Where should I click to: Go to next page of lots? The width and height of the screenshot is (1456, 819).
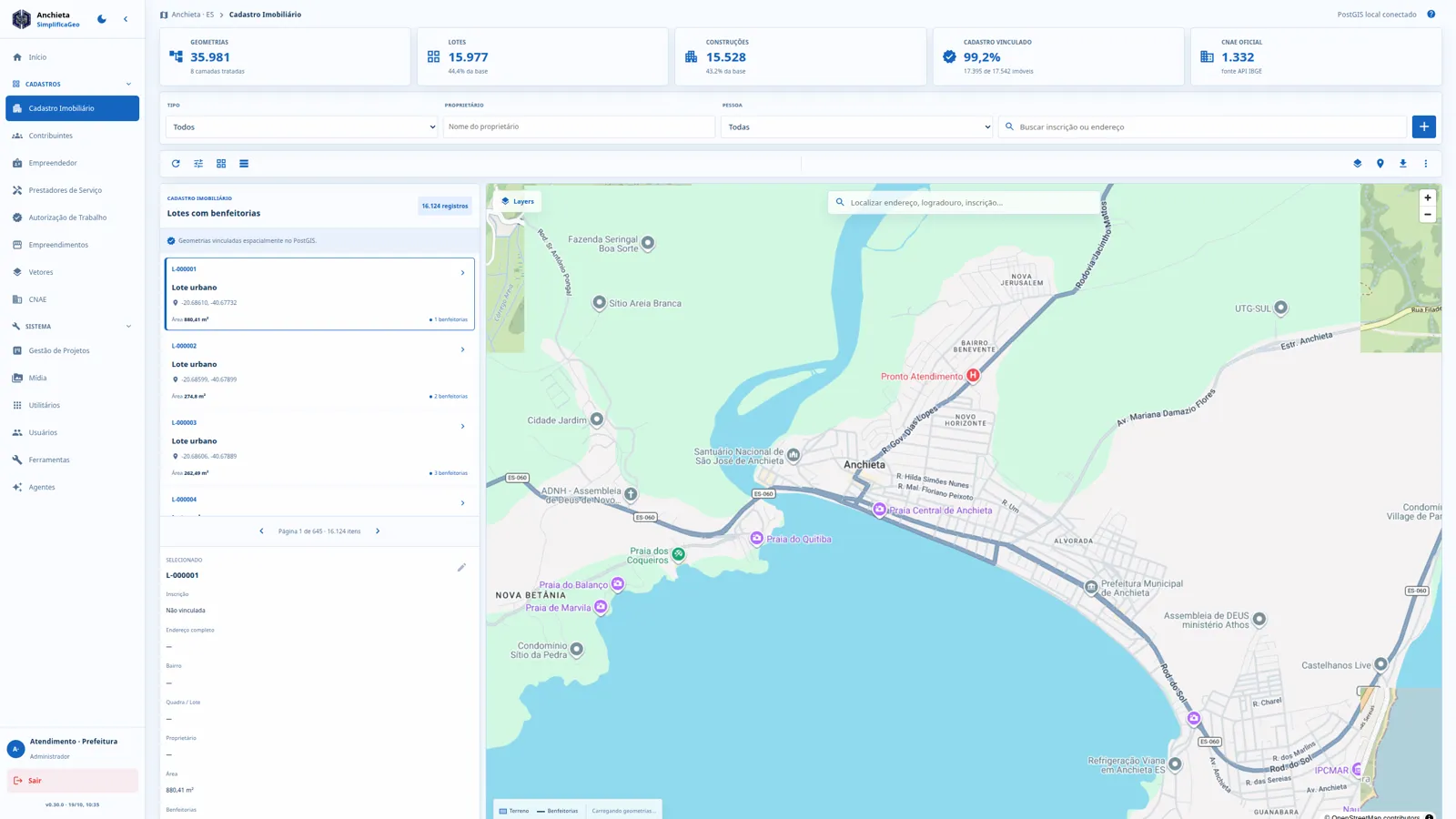[x=378, y=531]
